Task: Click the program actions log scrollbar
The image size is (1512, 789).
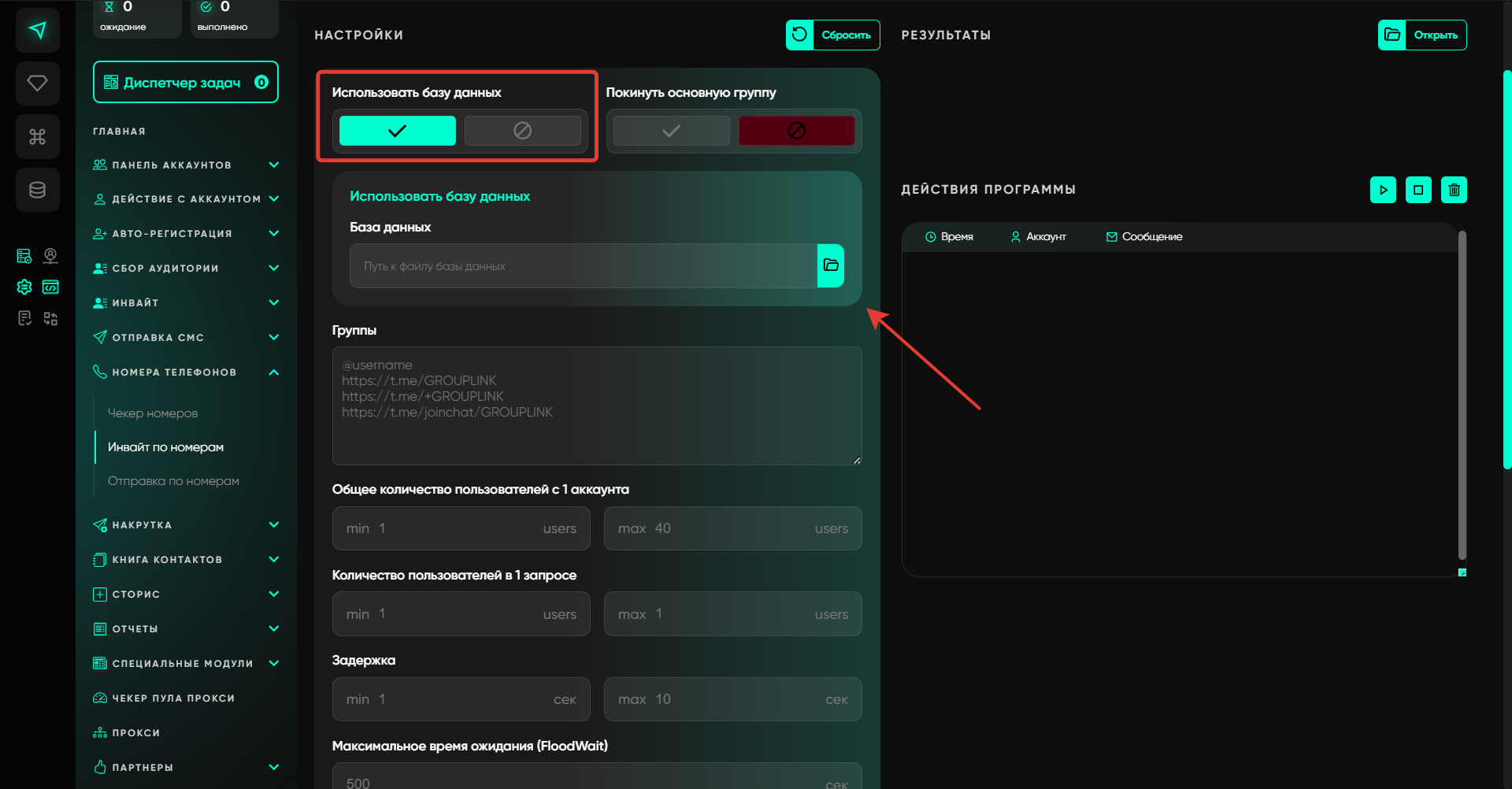Action: coord(1462,394)
